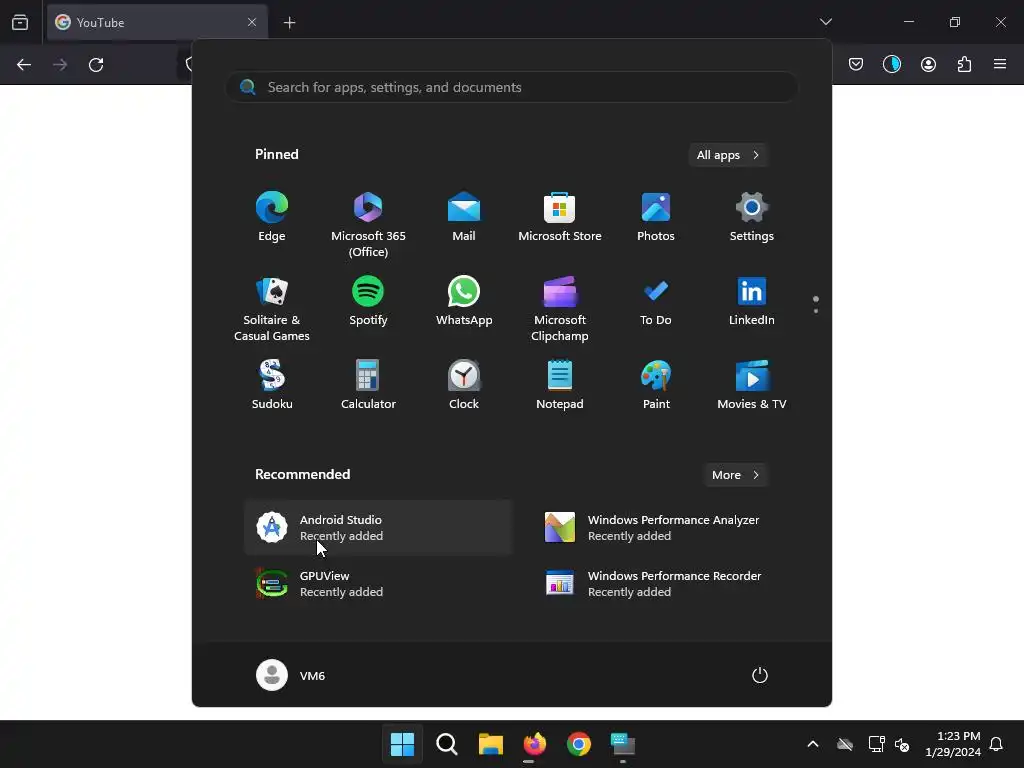The height and width of the screenshot is (768, 1024).
Task: Open Spotify
Action: pos(368,302)
